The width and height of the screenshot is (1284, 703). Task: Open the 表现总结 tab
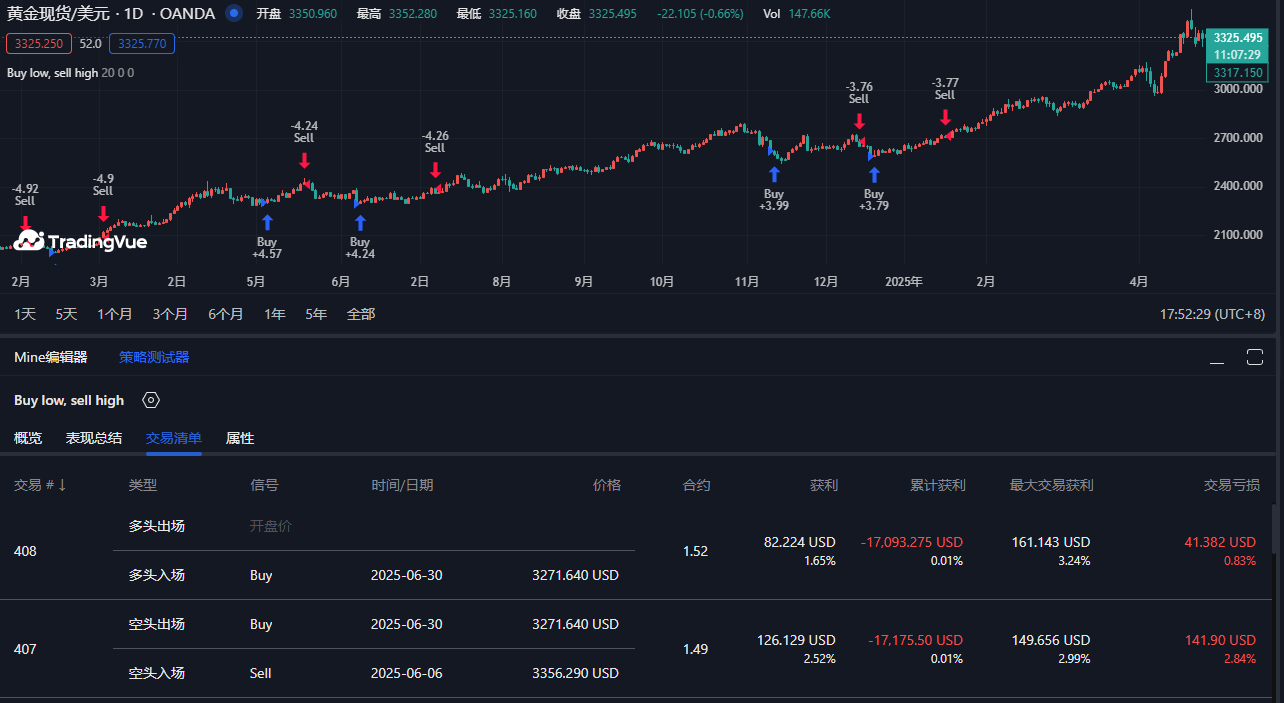(x=94, y=438)
